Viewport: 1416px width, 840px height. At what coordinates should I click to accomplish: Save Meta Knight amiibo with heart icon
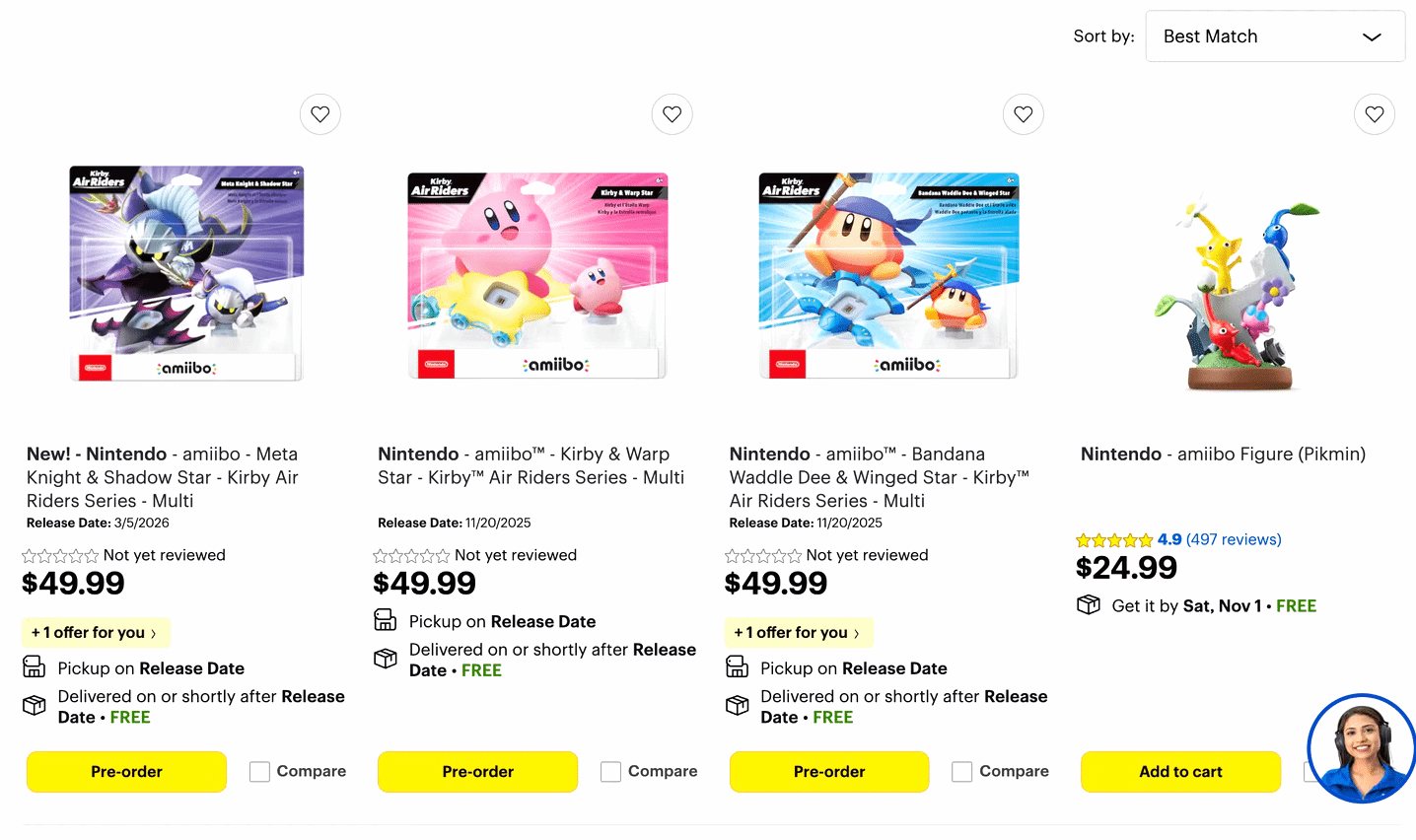pyautogui.click(x=320, y=114)
